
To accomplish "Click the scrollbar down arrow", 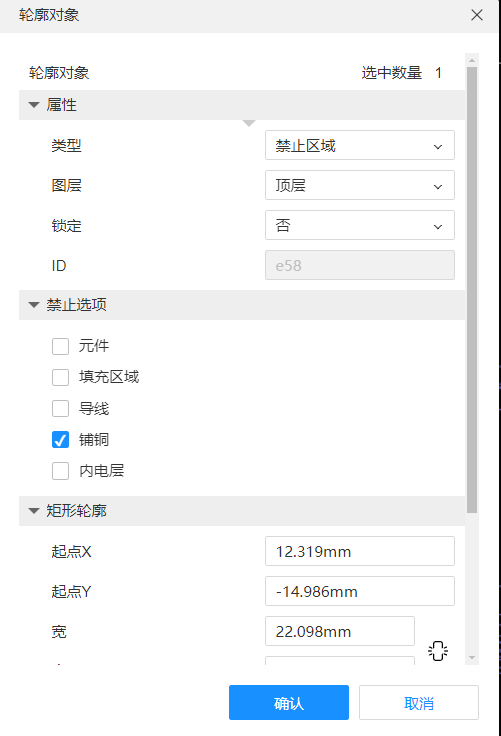I will [x=472, y=658].
